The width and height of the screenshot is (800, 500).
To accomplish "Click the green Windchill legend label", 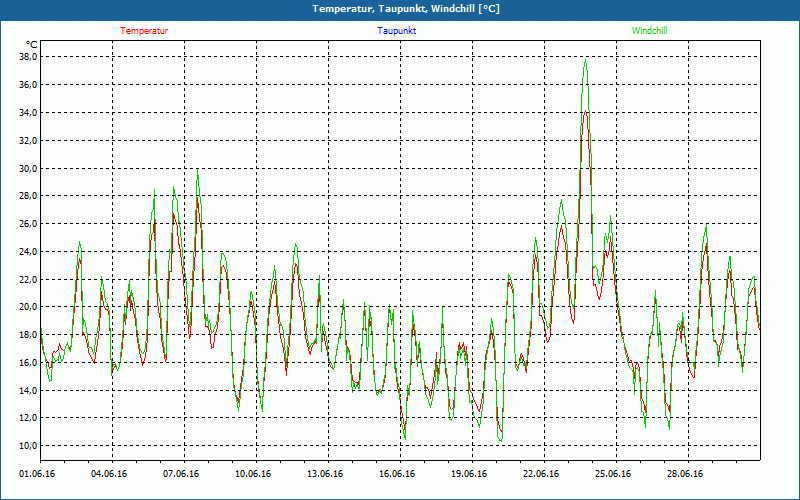I will click(649, 31).
